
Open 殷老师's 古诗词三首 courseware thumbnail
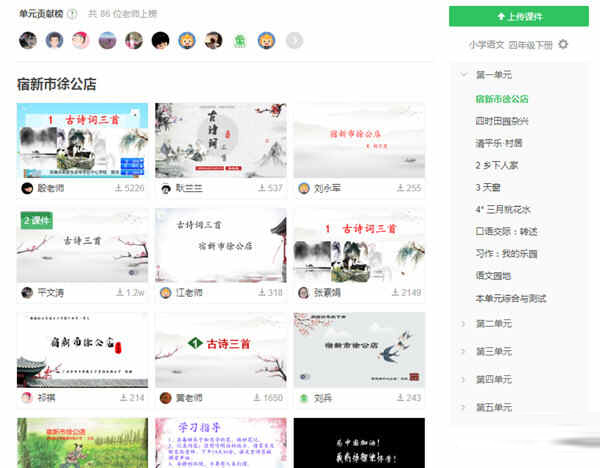click(82, 140)
